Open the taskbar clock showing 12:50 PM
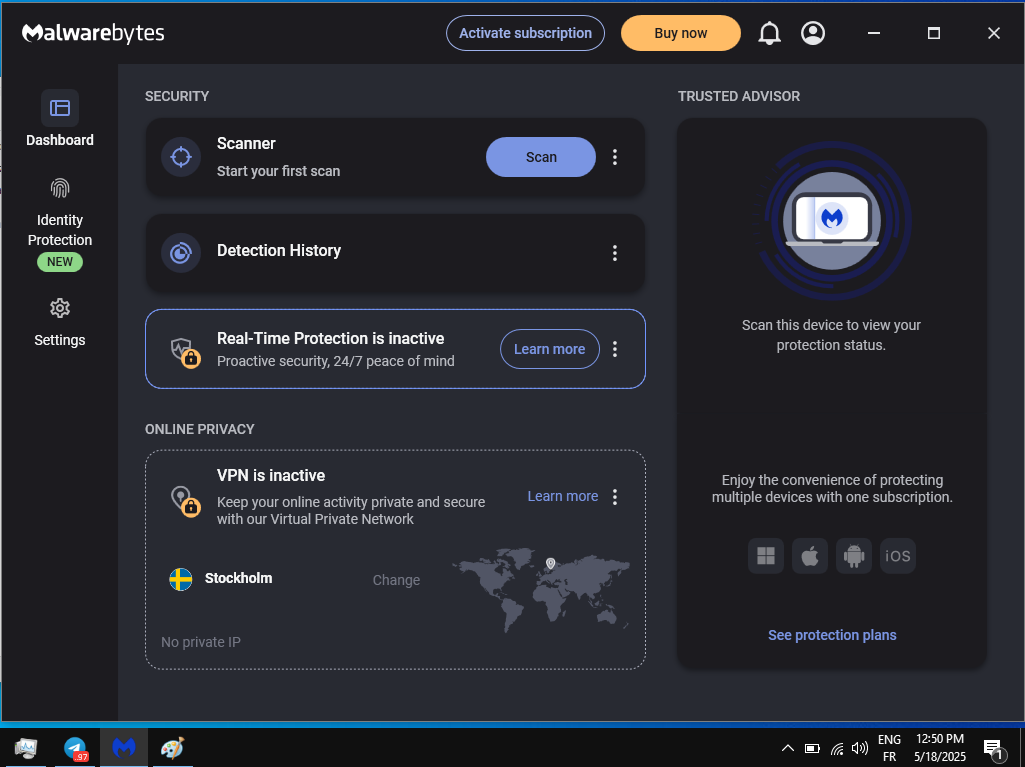The image size is (1025, 767). pos(939,747)
